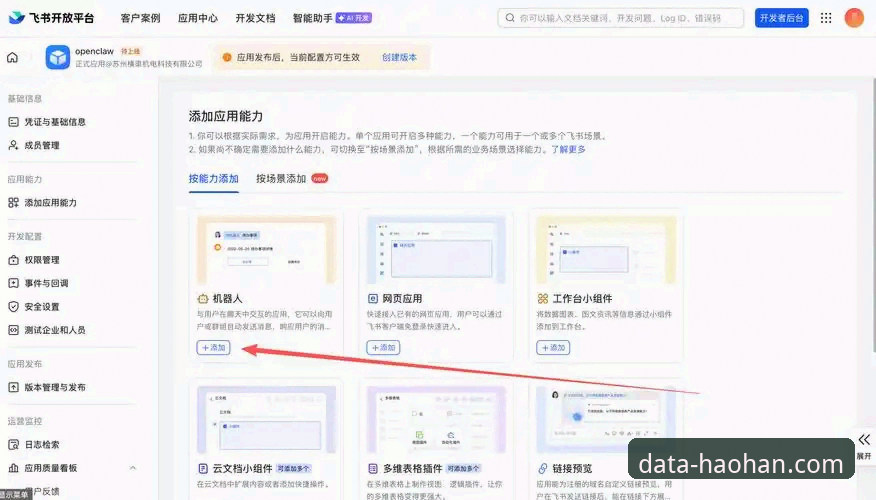Click the 事件与回调 icon

(x=13, y=283)
